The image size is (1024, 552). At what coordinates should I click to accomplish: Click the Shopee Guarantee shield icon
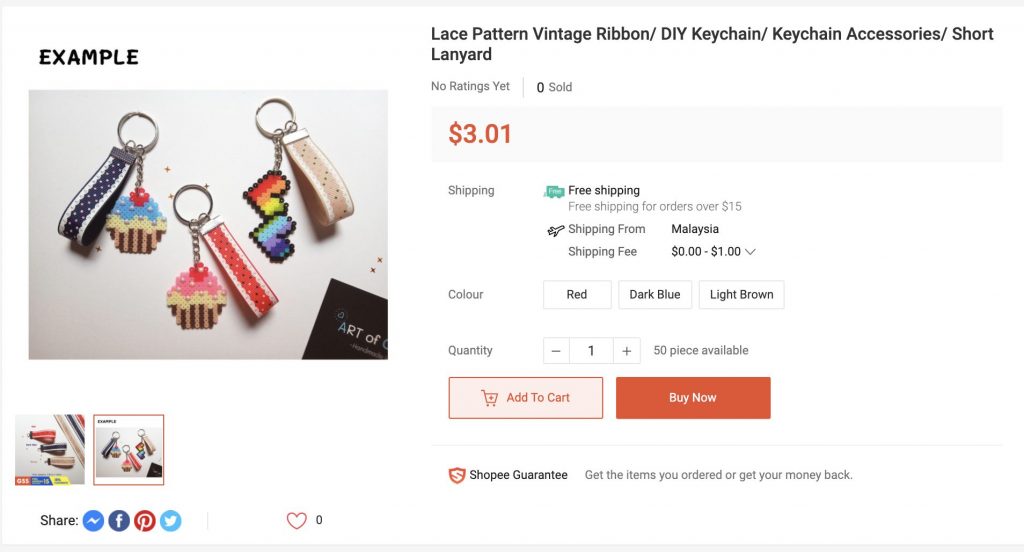pyautogui.click(x=457, y=475)
